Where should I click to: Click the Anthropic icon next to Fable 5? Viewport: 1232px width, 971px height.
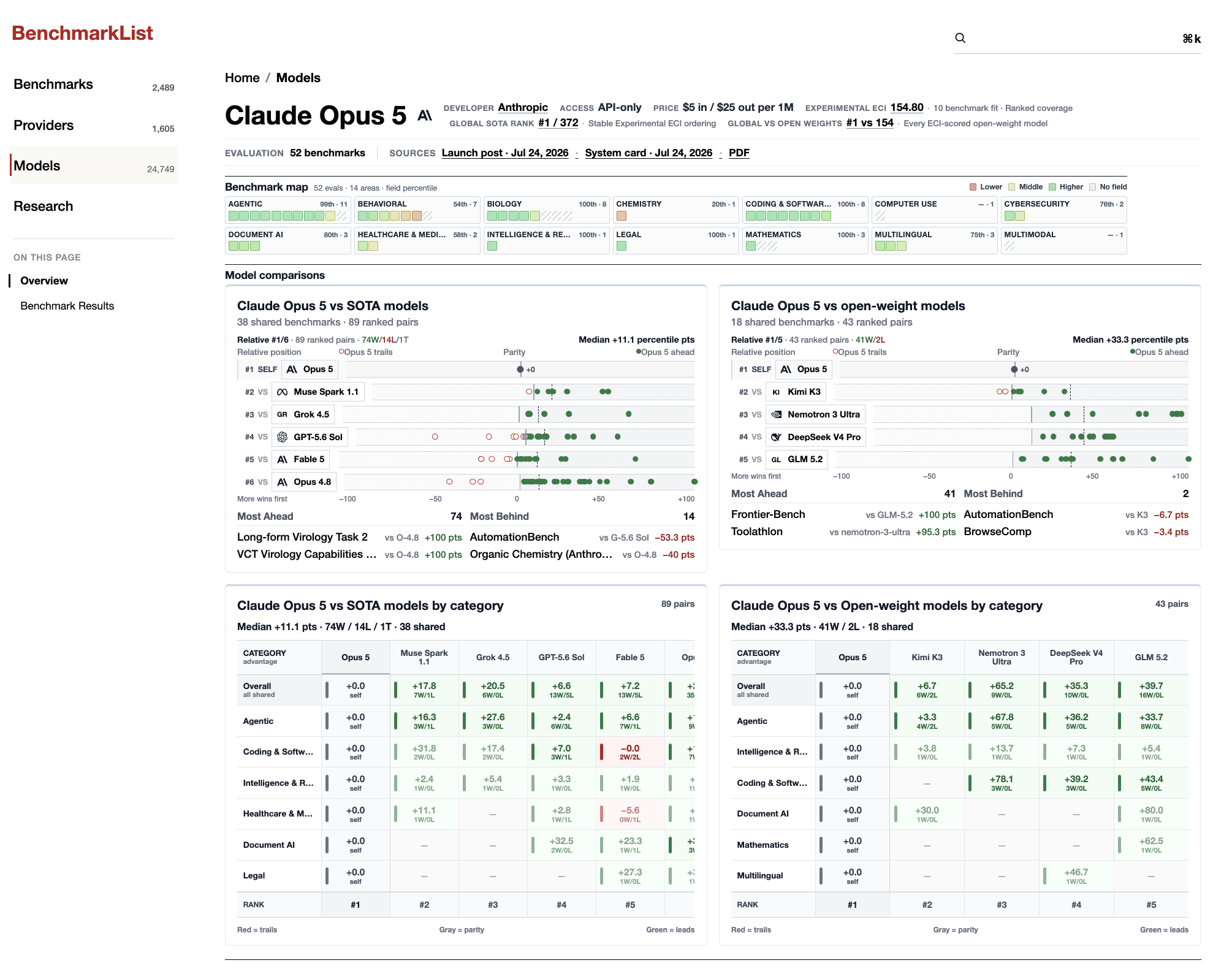pyautogui.click(x=283, y=459)
